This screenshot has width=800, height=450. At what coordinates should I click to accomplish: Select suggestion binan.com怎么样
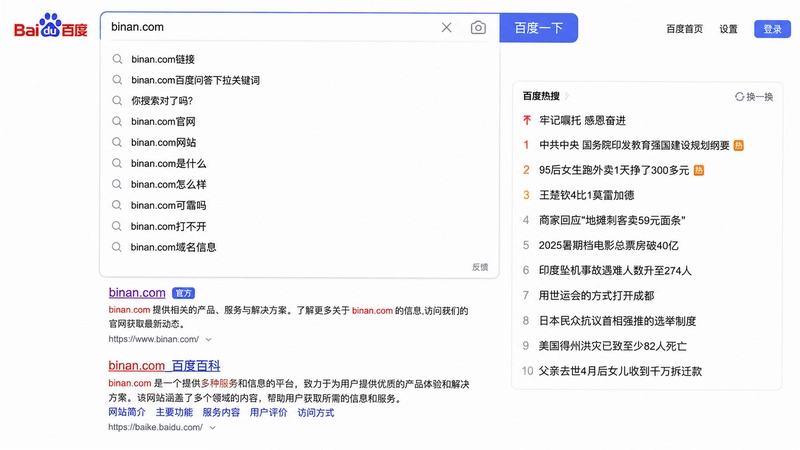(x=168, y=184)
